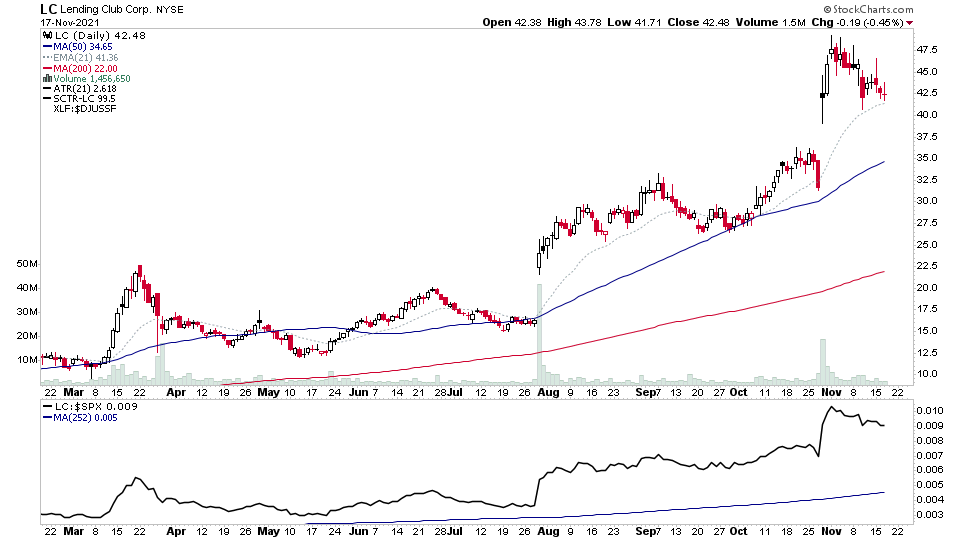Image resolution: width=960 pixels, height=540 pixels.
Task: Click the Close 42.48 value
Action: (698, 22)
